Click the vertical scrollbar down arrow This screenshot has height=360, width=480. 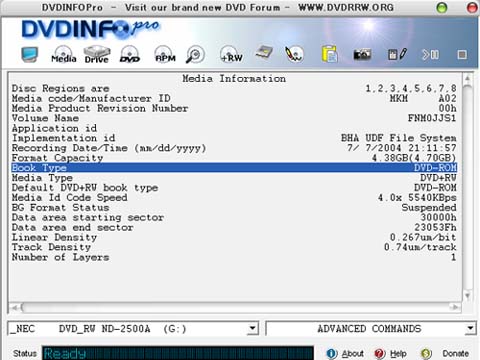click(467, 296)
